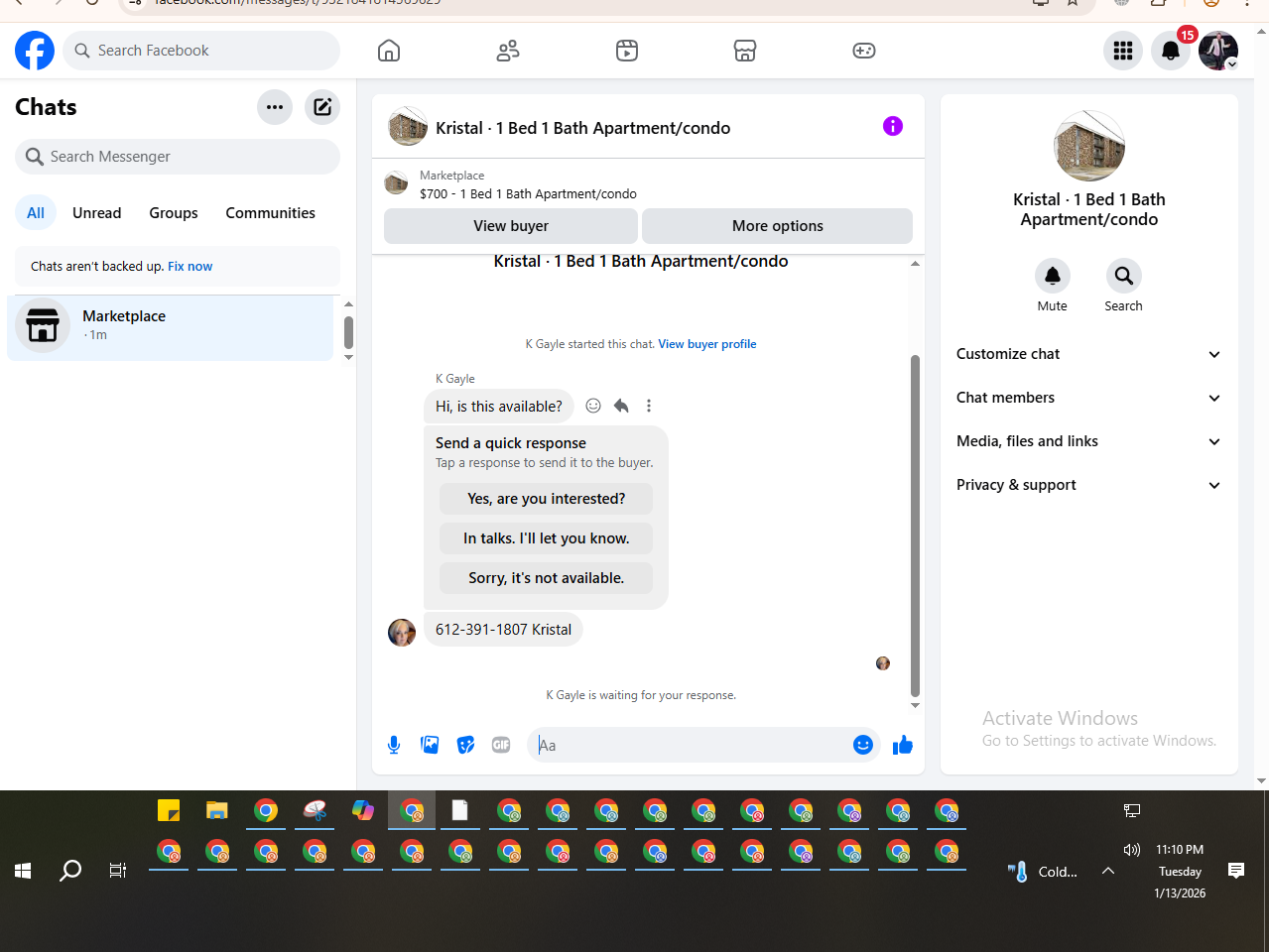Open the volume speaker control in tray
Viewport: 1269px width, 952px height.
click(1131, 850)
